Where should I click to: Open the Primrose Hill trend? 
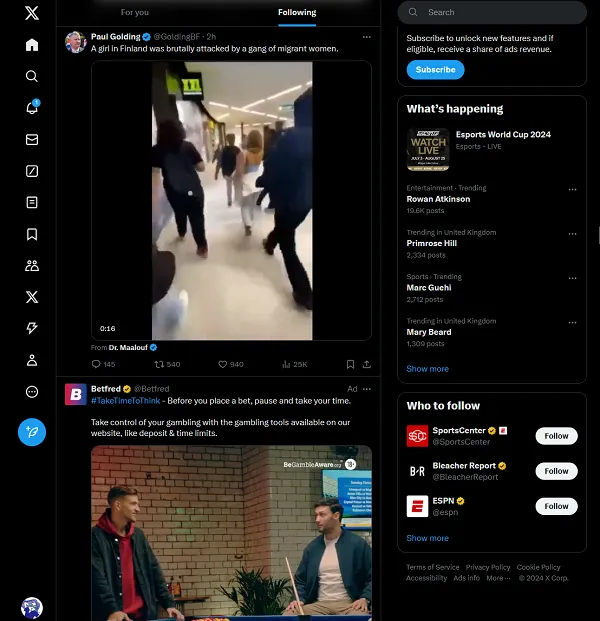pos(492,244)
